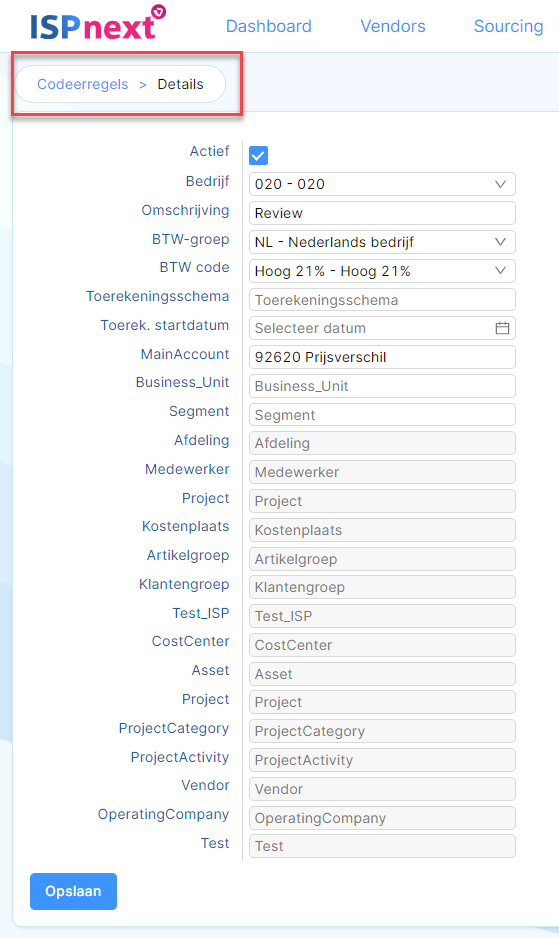Open the BTW-groep dropdown
Screen dimensions: 559x938
[382, 242]
